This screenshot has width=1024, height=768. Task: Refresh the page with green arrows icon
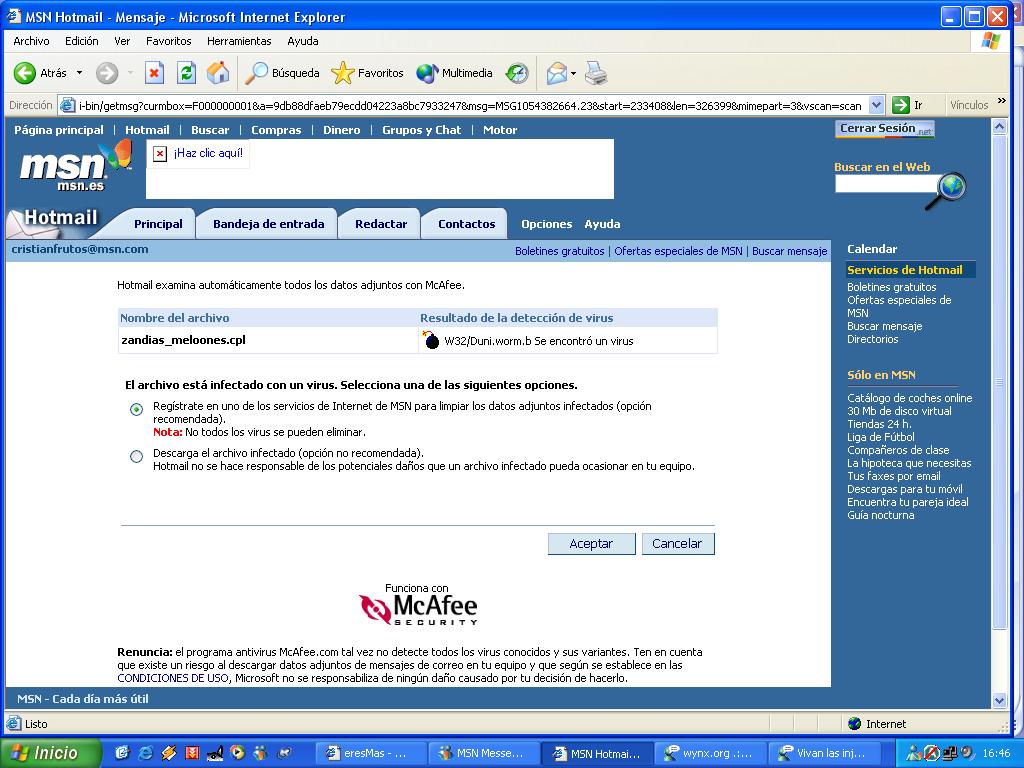click(186, 73)
